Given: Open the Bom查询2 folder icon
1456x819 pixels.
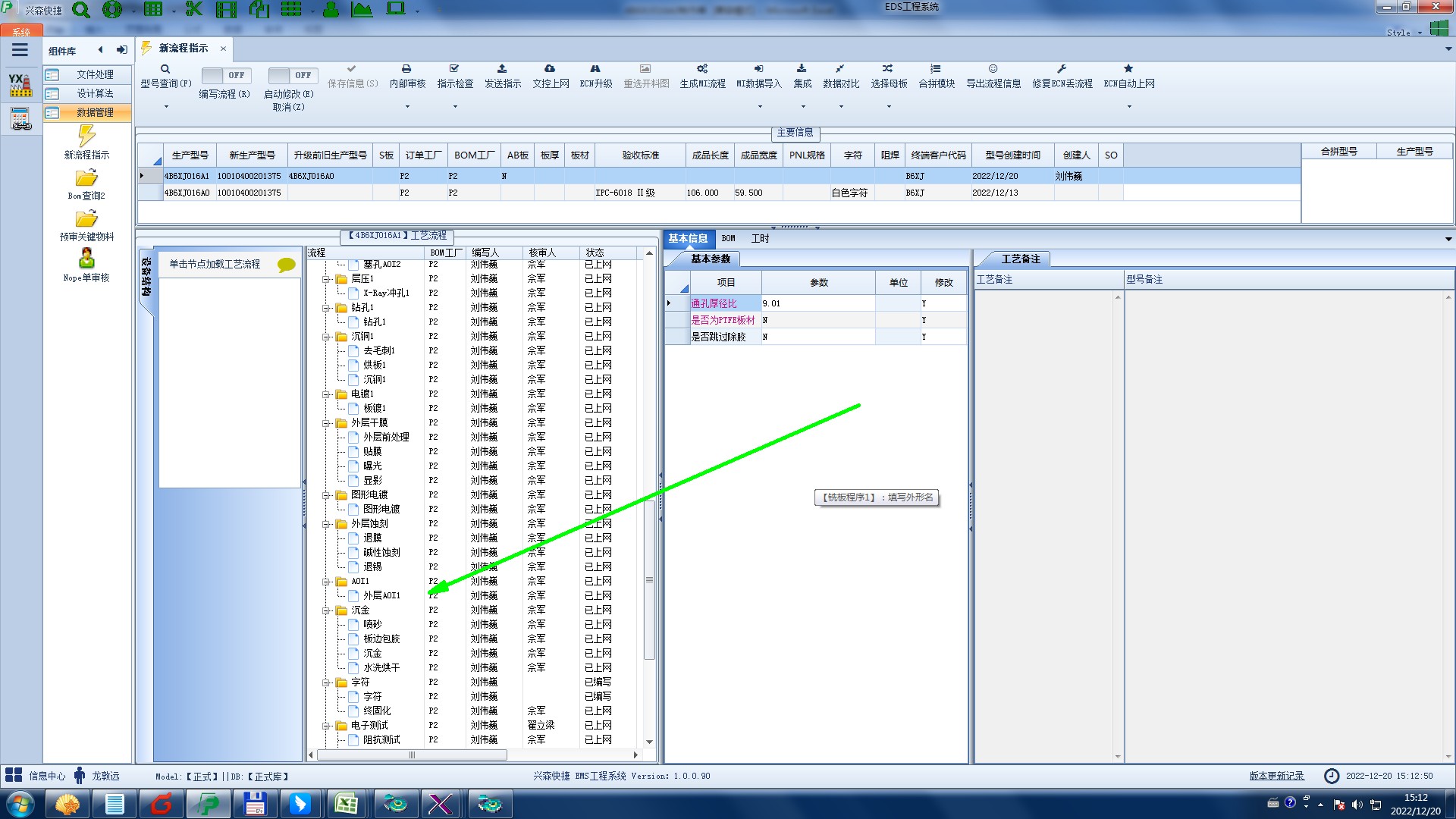Looking at the screenshot, I should [x=86, y=179].
